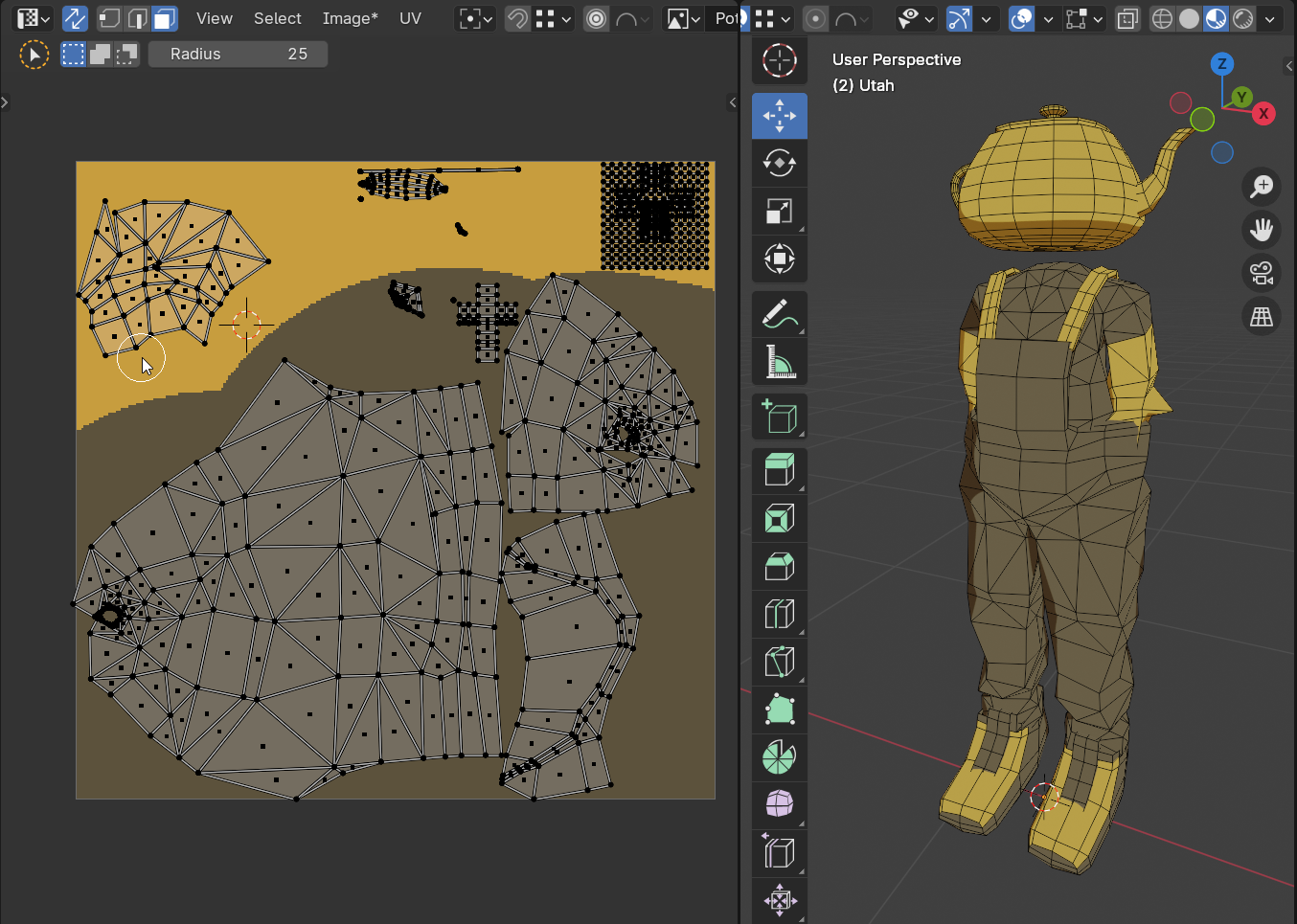Switch to Solid shading
The height and width of the screenshot is (924, 1297).
(x=1189, y=18)
